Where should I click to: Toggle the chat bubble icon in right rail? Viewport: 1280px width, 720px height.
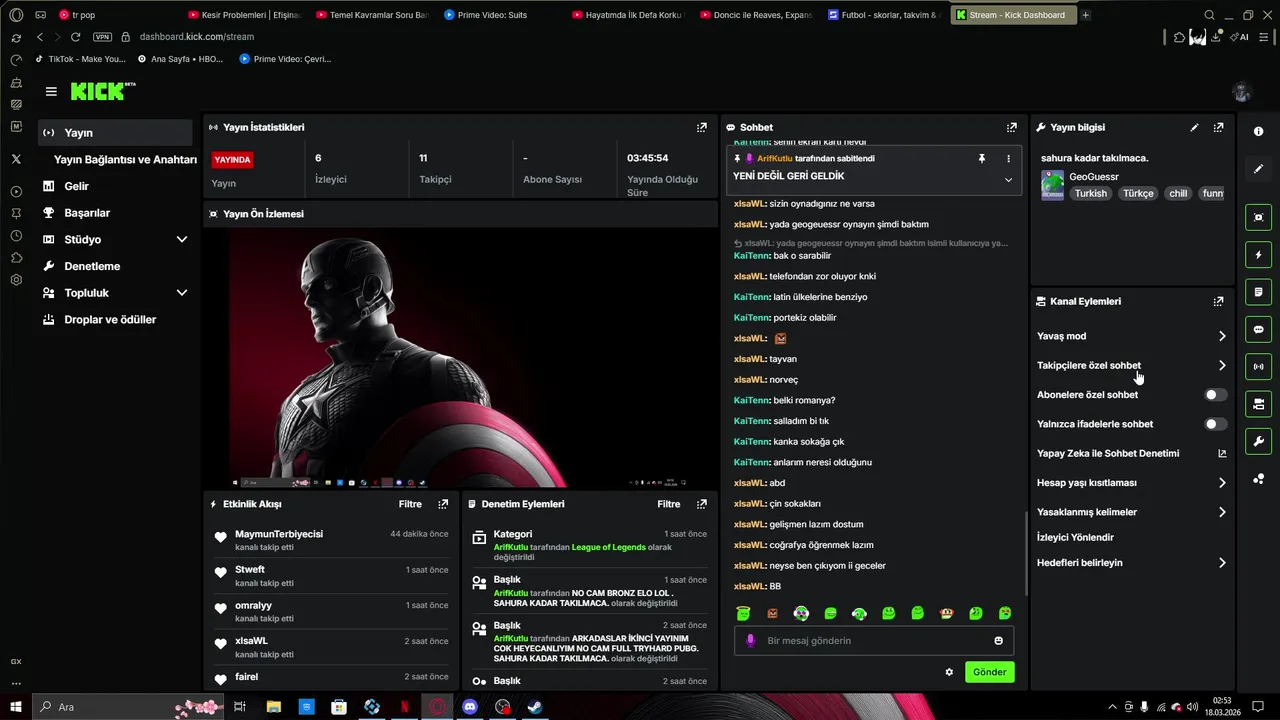(x=1258, y=329)
